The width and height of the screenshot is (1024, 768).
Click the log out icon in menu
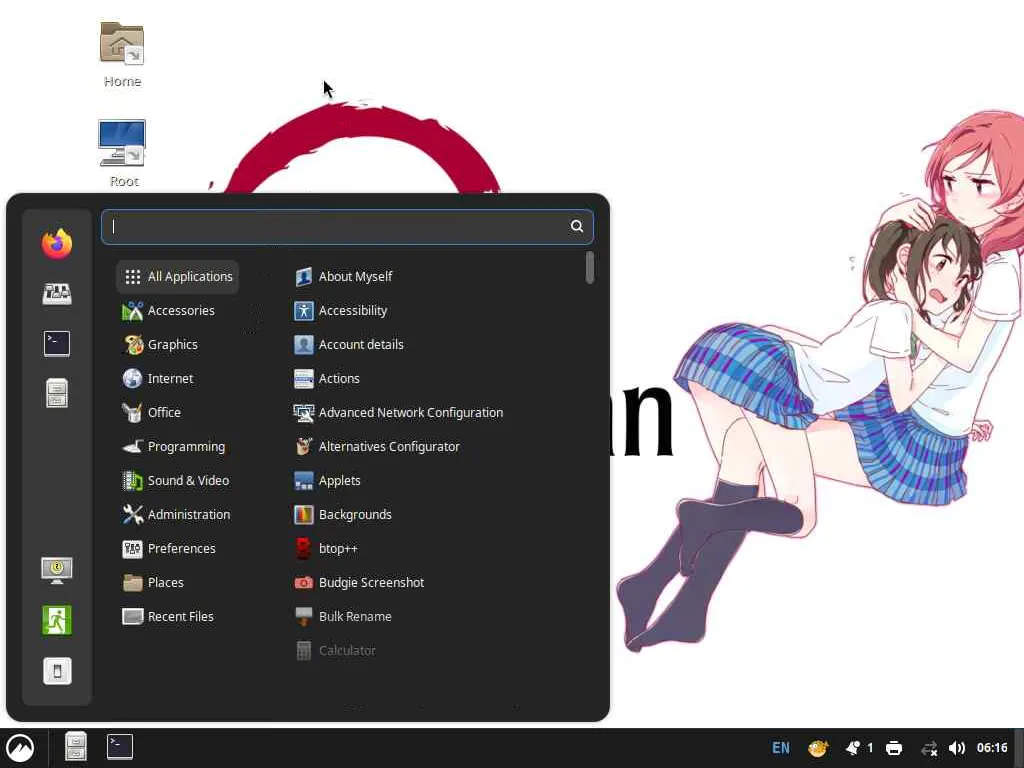[57, 620]
